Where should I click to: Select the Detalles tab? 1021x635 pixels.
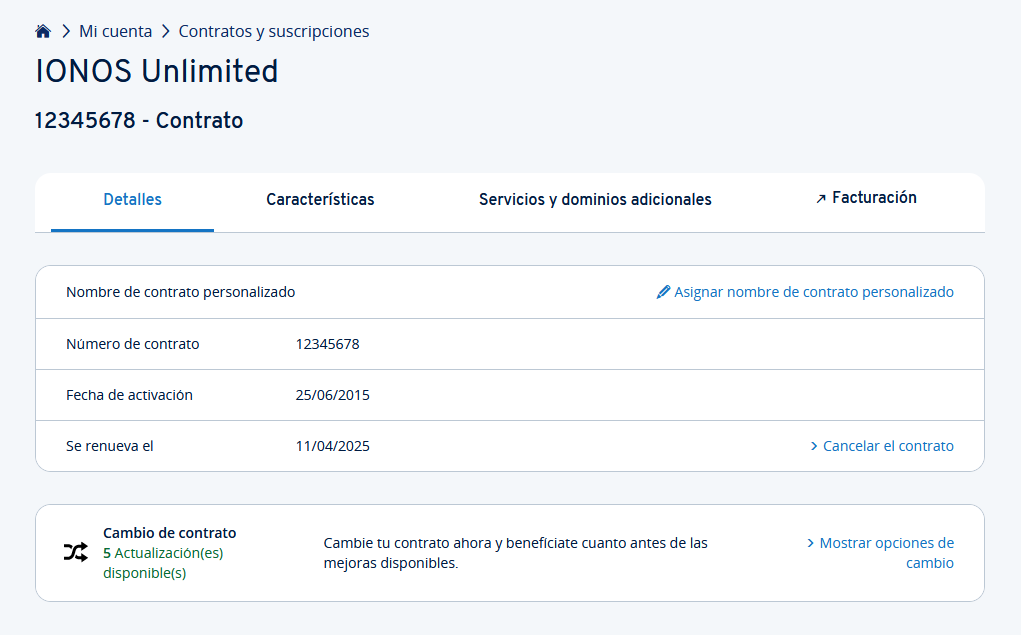(x=132, y=199)
